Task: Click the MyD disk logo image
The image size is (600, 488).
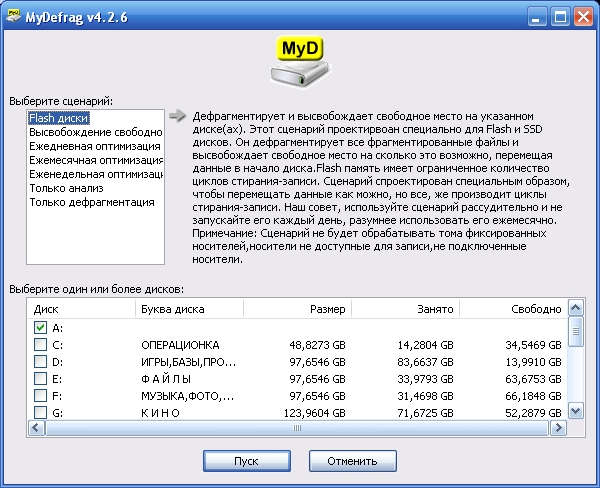Action: [300, 62]
